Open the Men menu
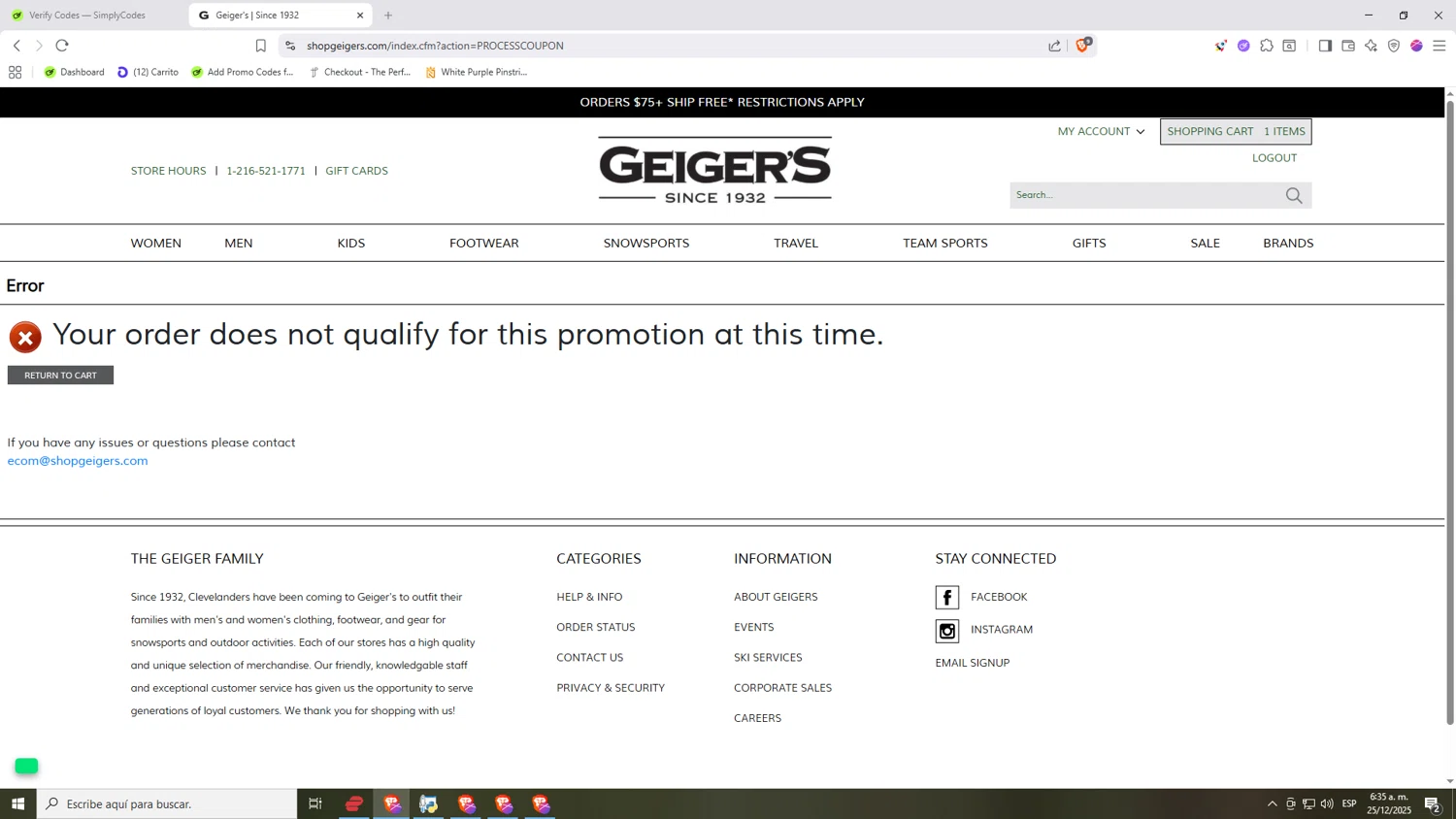This screenshot has width=1456, height=819. click(239, 244)
